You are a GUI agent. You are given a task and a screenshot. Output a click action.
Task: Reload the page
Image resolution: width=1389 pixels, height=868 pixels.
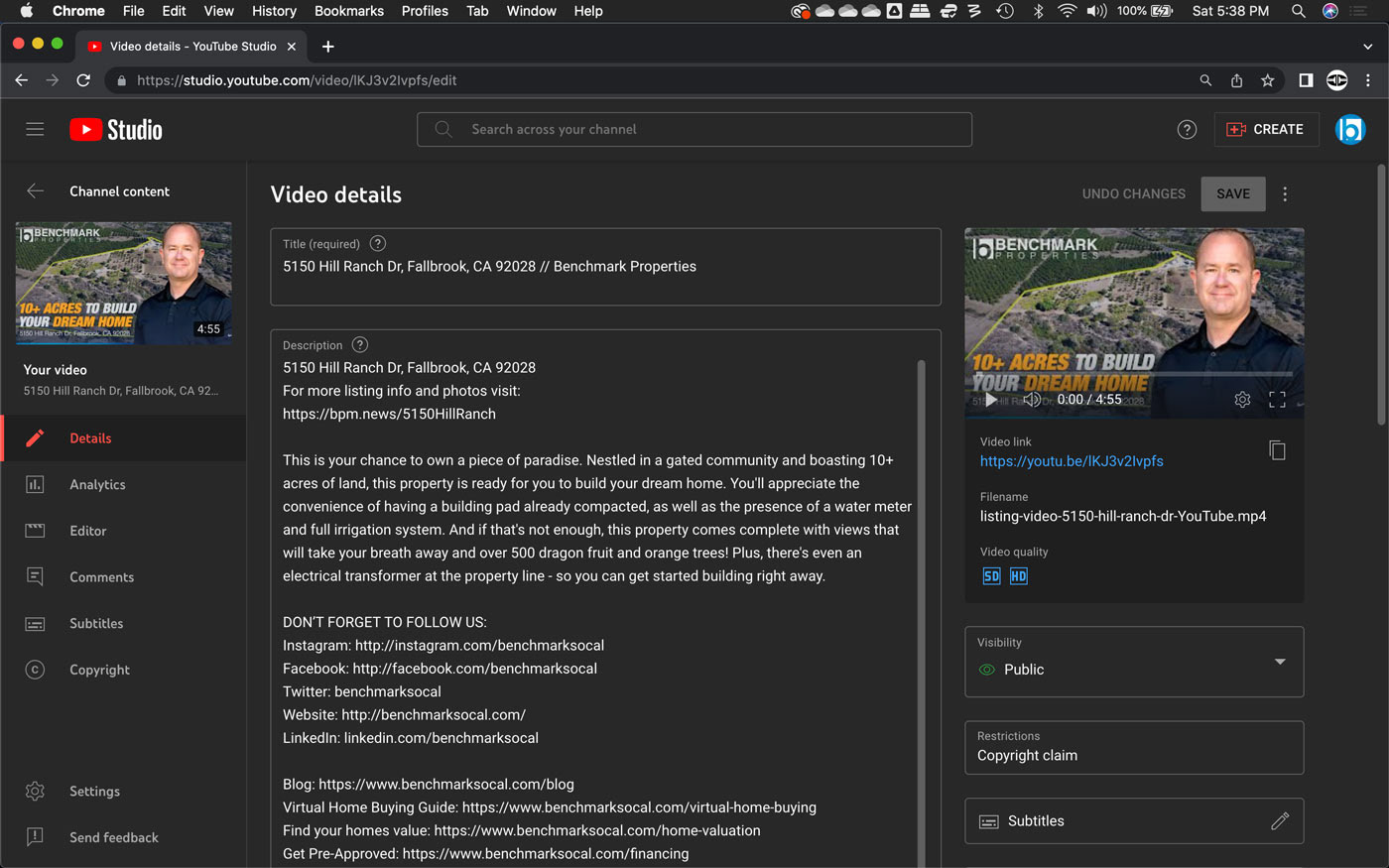(83, 80)
